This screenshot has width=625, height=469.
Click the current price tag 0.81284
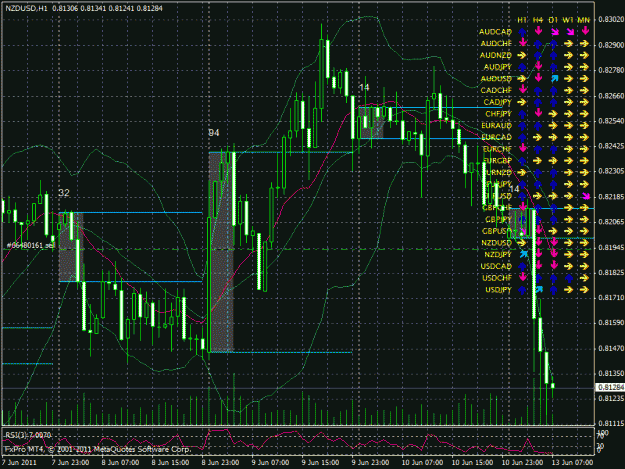[610, 387]
